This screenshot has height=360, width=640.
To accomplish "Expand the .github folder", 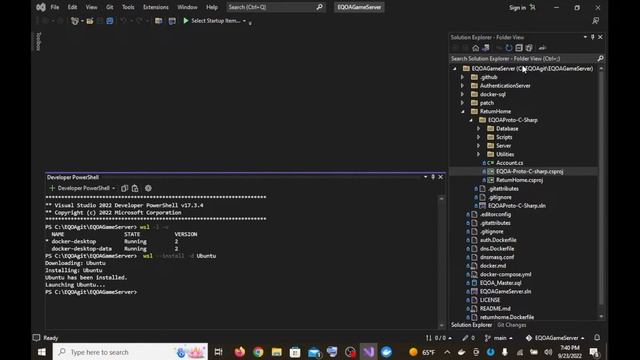I will (x=462, y=77).
